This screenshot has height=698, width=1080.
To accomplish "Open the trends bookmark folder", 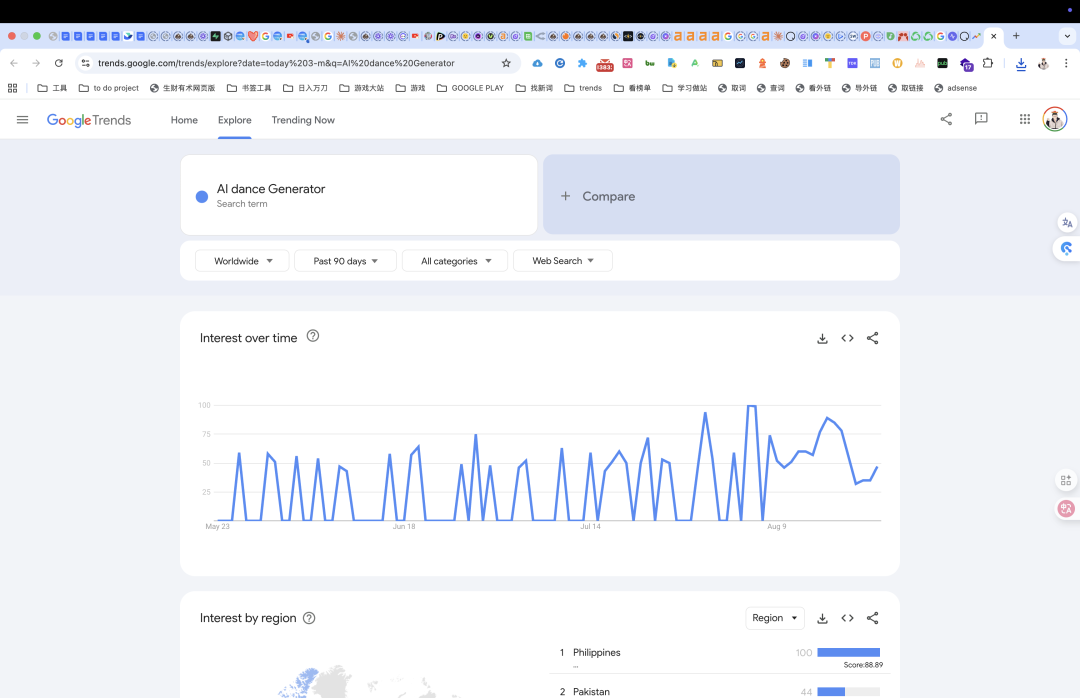I will coord(583,88).
